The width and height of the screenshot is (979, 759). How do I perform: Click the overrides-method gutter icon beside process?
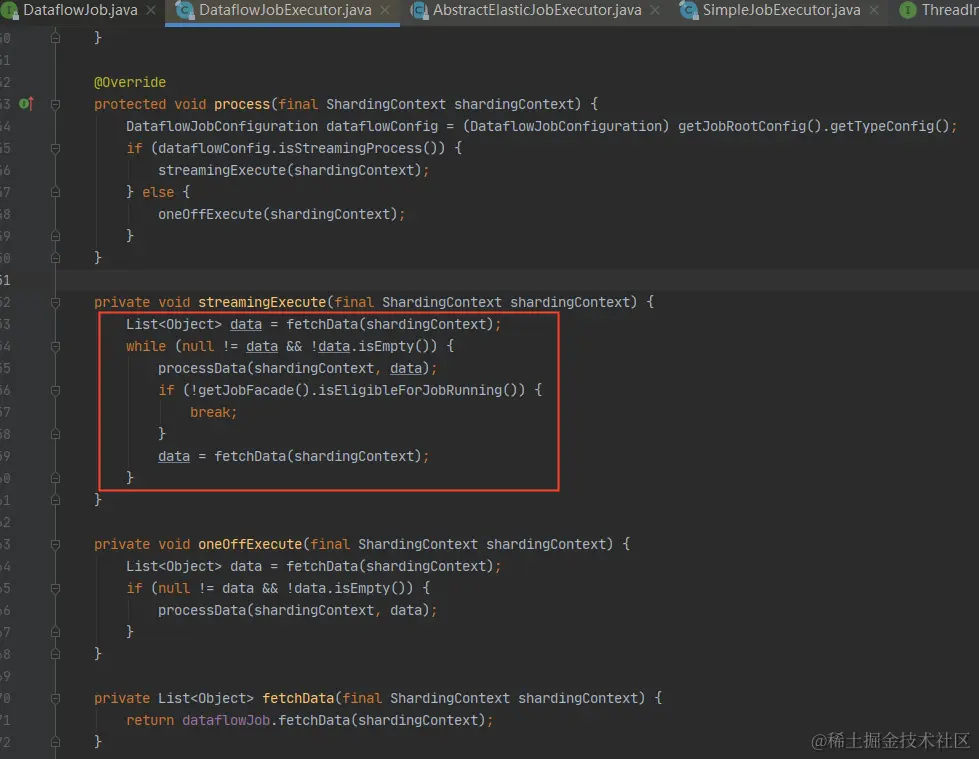26,104
